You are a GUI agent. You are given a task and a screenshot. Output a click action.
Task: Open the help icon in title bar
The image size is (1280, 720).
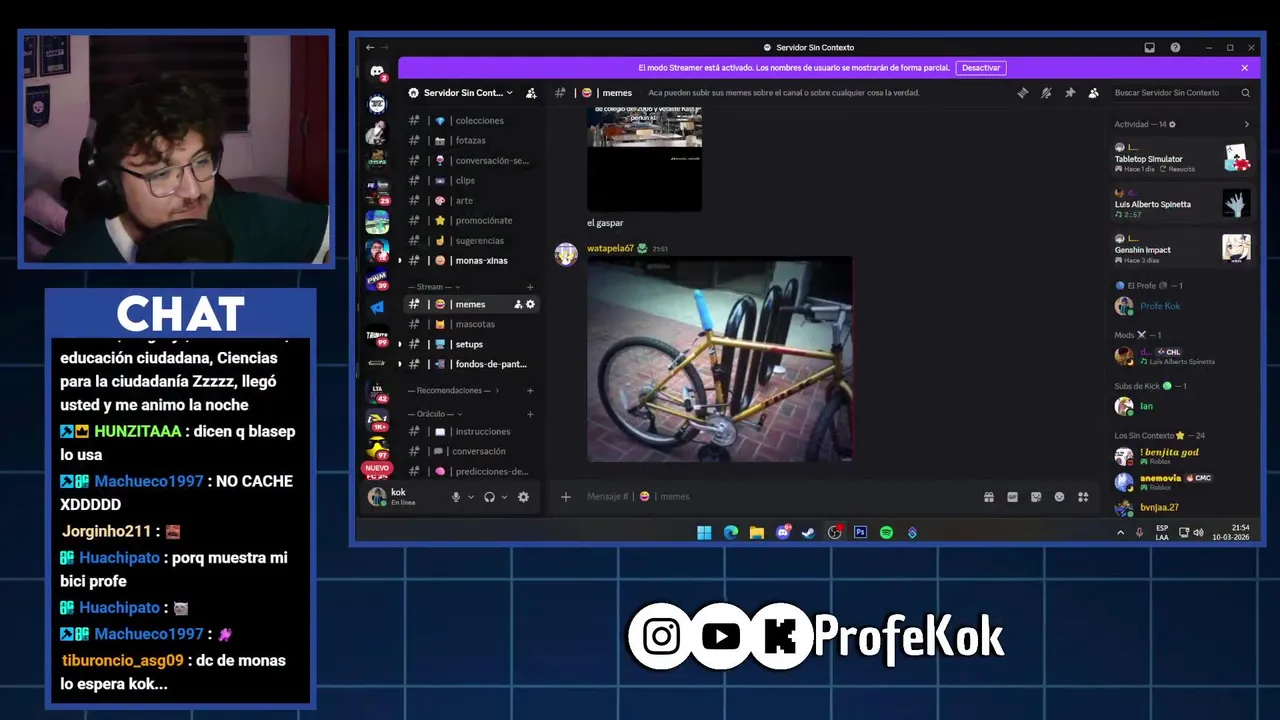point(1175,47)
